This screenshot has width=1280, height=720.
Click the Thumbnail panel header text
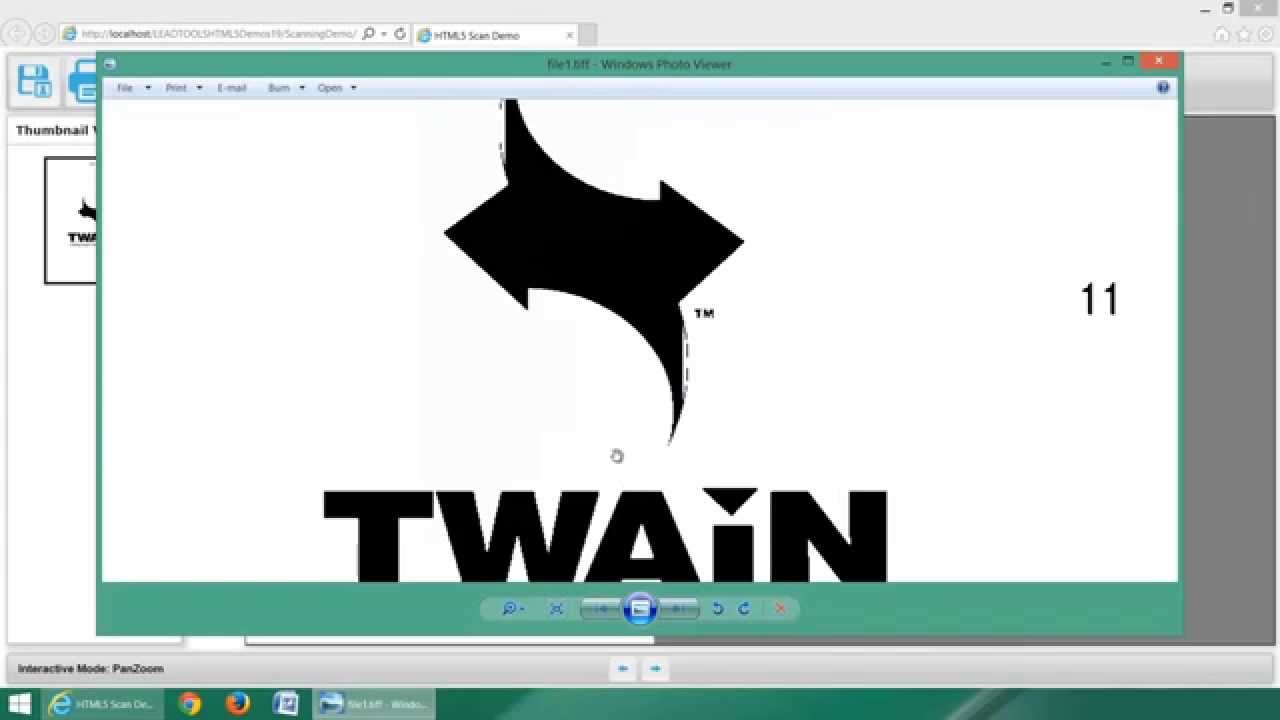55,130
